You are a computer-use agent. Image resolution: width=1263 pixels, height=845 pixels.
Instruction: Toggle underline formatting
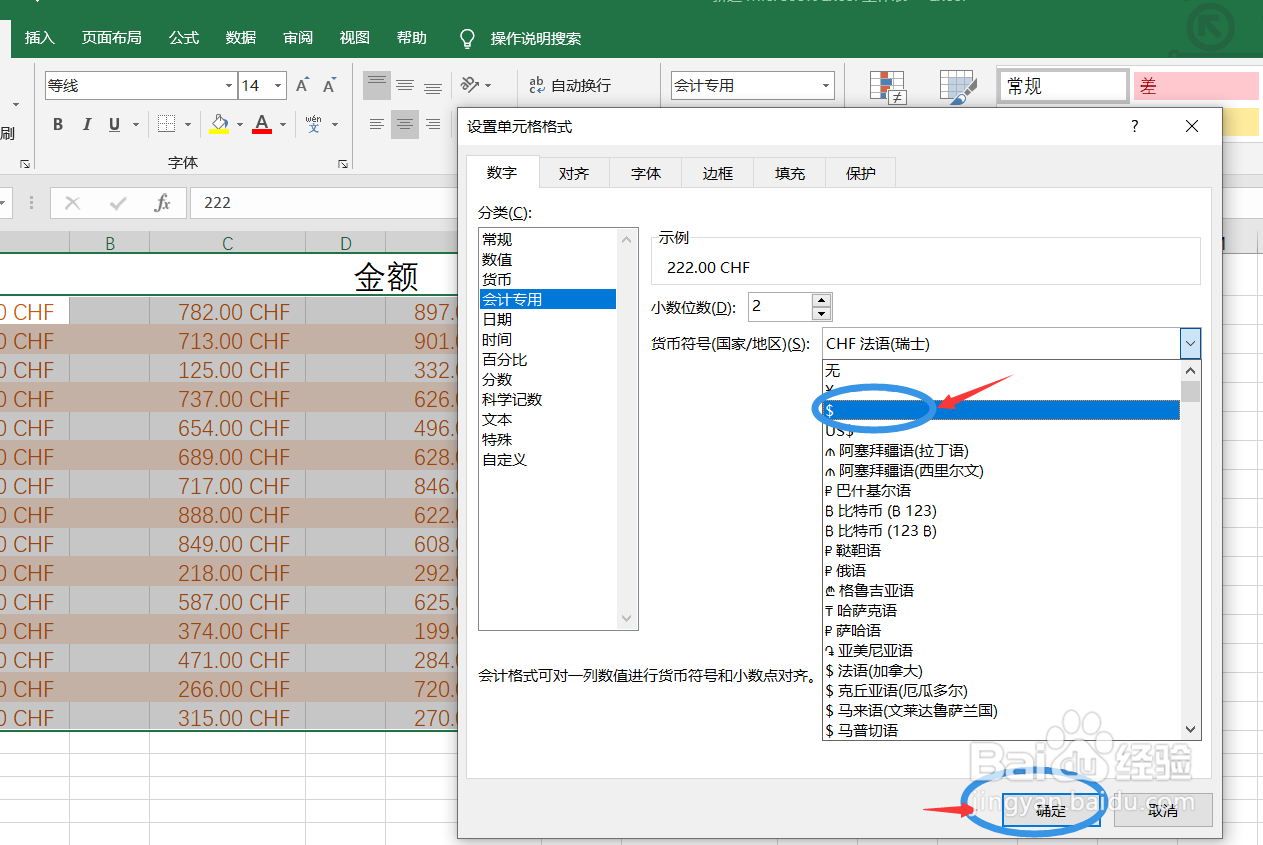point(113,123)
